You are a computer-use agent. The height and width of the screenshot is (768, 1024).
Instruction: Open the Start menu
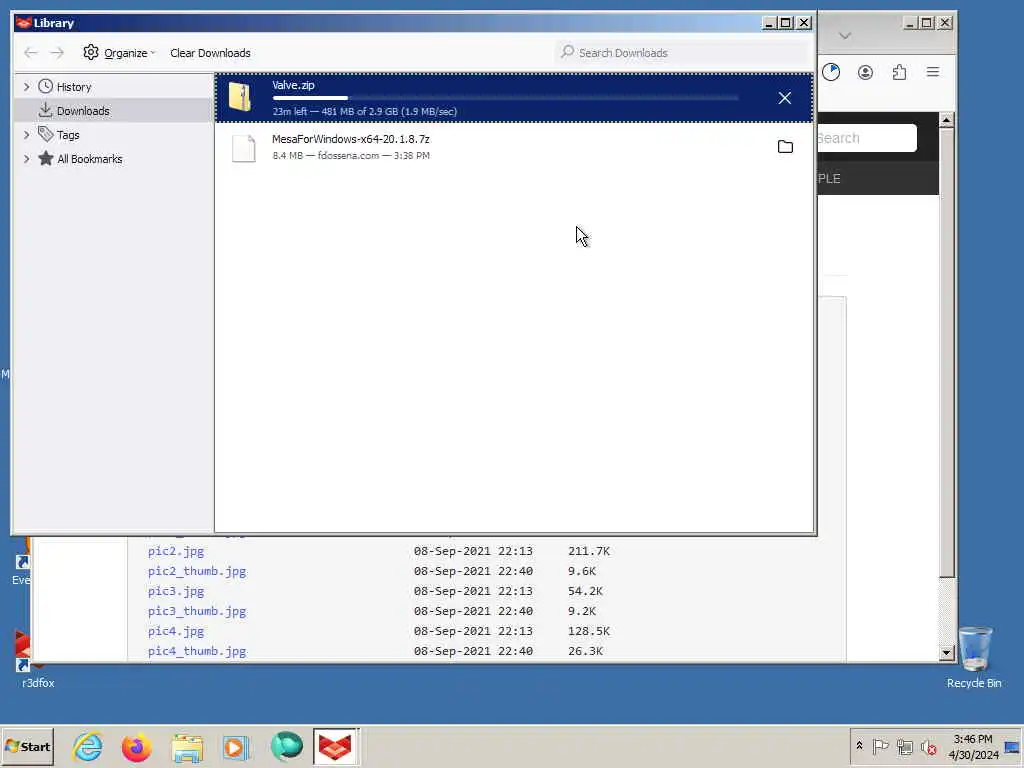click(27, 746)
